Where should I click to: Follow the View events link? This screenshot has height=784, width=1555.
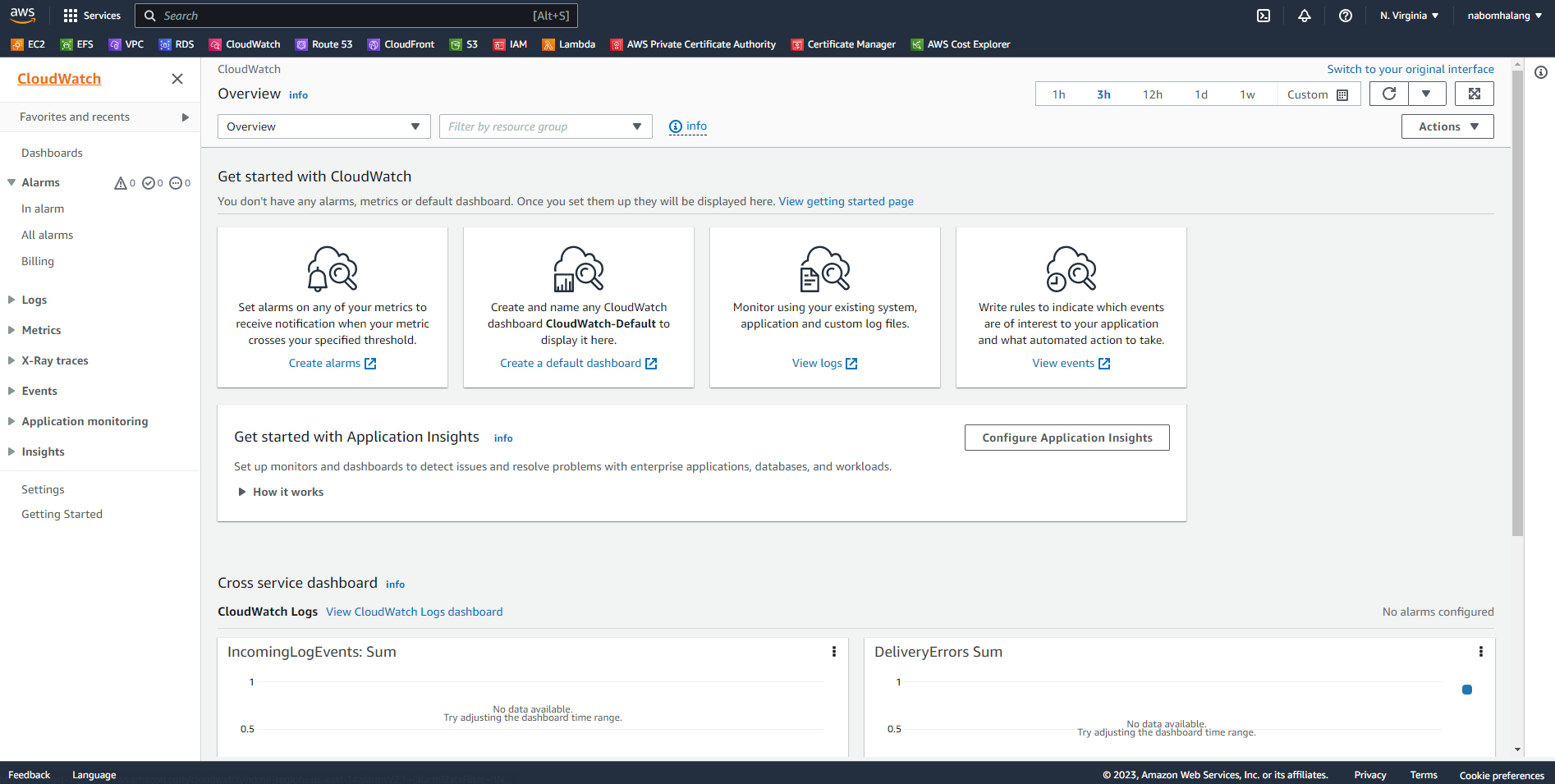pyautogui.click(x=1071, y=363)
